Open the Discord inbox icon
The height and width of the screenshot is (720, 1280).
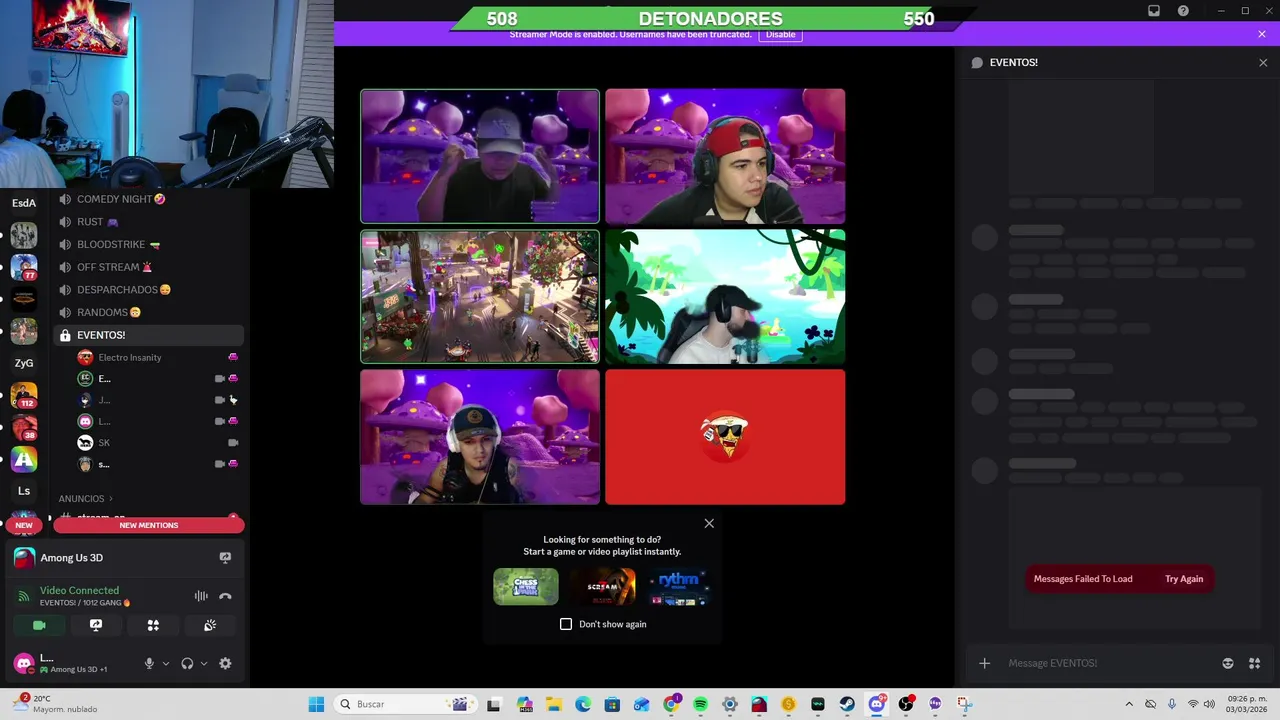[1154, 11]
